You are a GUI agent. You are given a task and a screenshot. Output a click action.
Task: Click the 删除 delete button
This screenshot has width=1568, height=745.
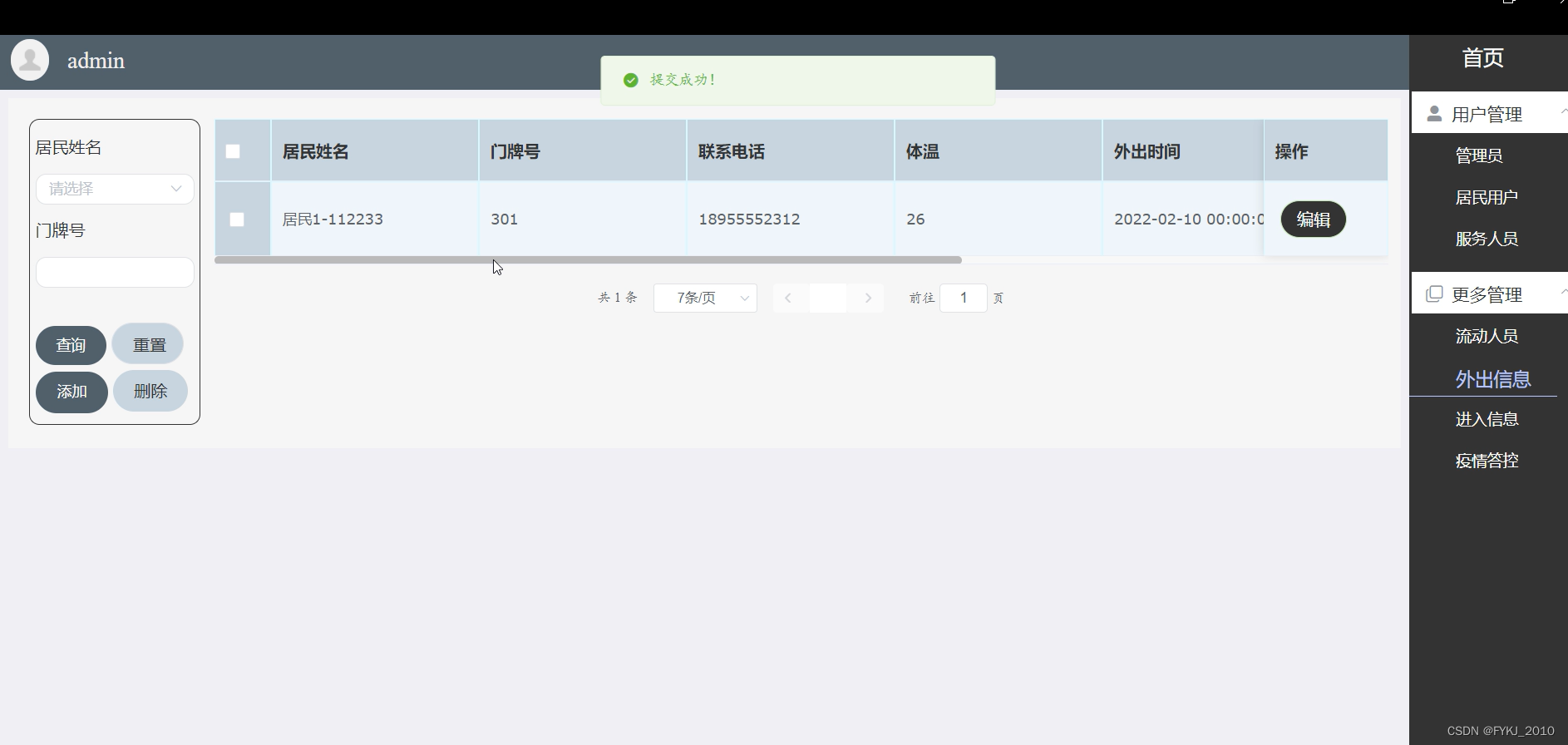(x=150, y=391)
